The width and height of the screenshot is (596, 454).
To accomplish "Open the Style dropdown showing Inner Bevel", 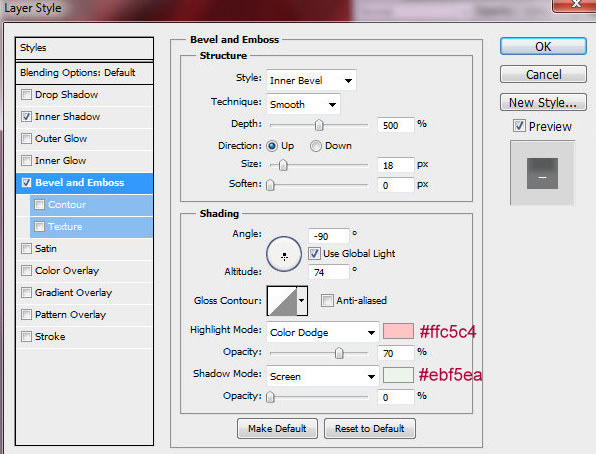I will pos(311,80).
